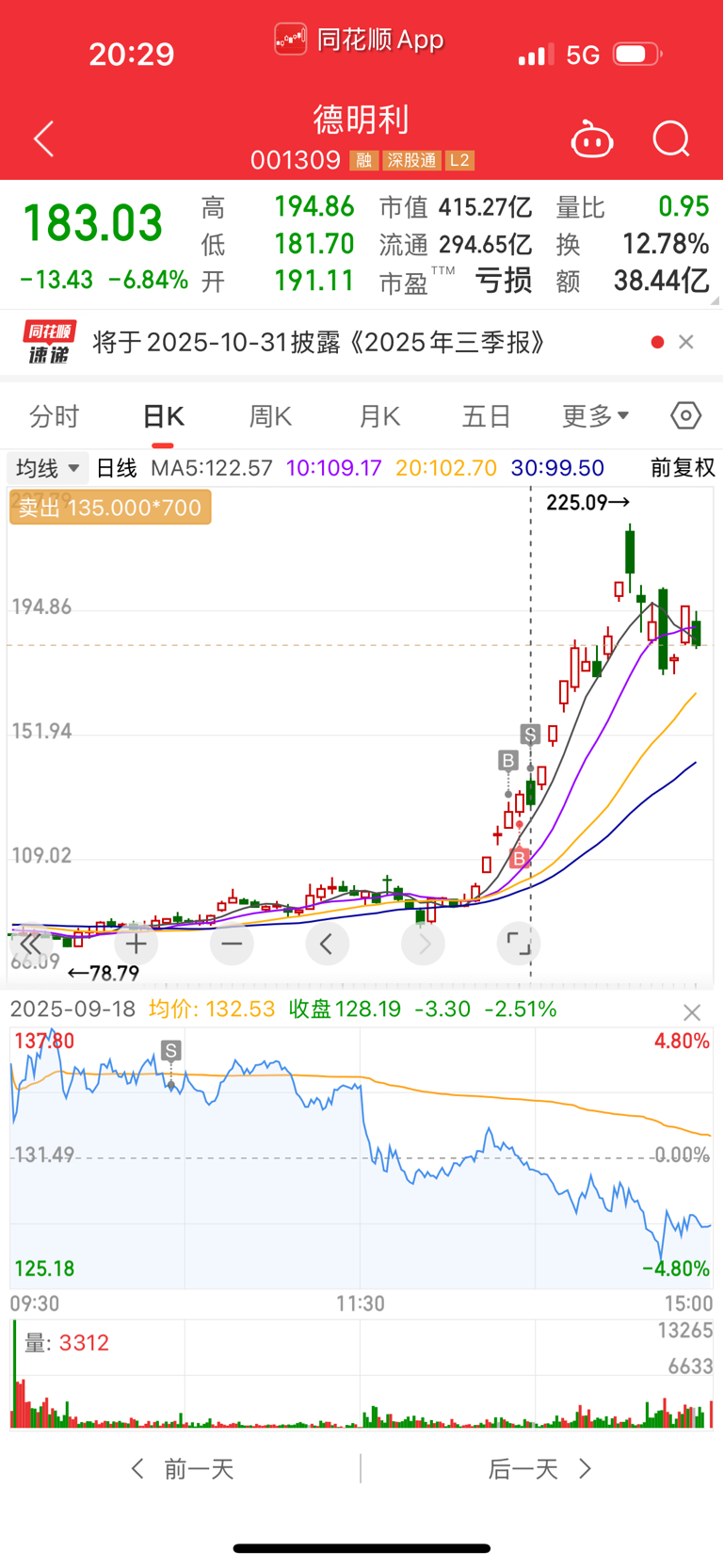This screenshot has height=1568, width=724.
Task: Switch to 月K tab
Action: 379,416
